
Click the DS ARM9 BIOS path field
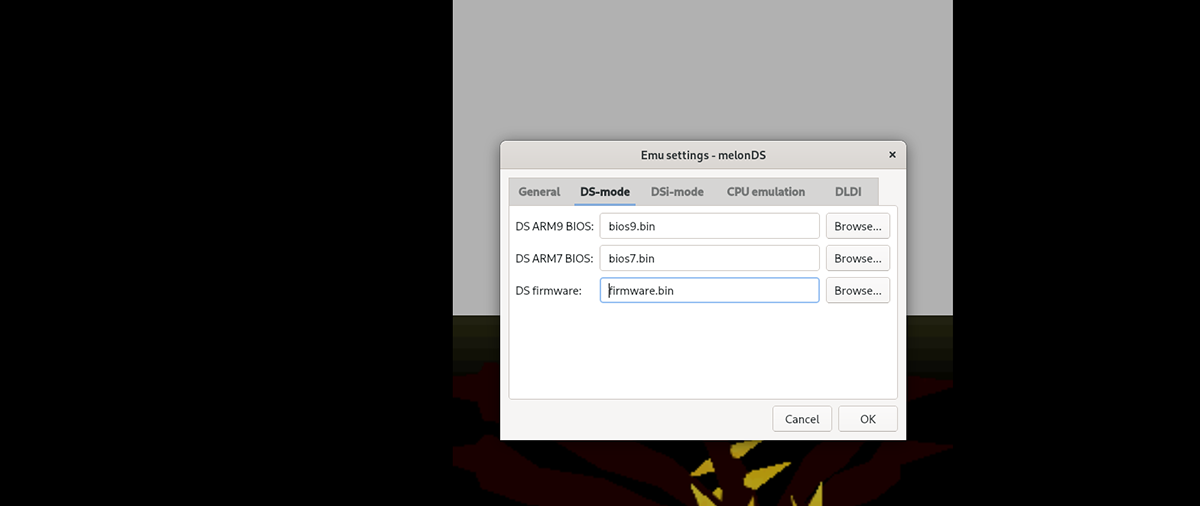(710, 226)
